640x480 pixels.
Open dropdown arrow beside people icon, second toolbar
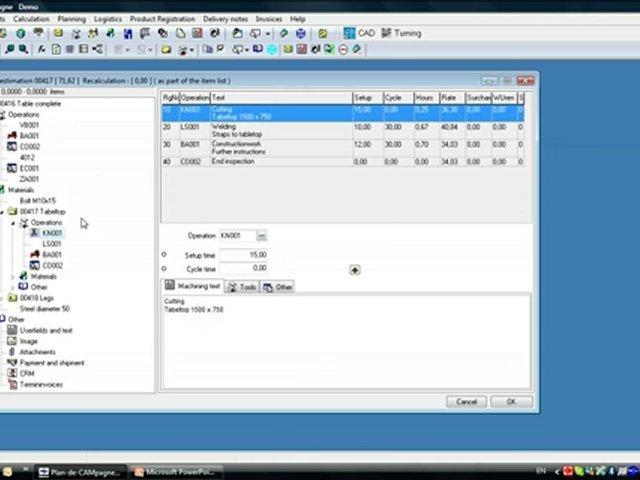click(191, 50)
